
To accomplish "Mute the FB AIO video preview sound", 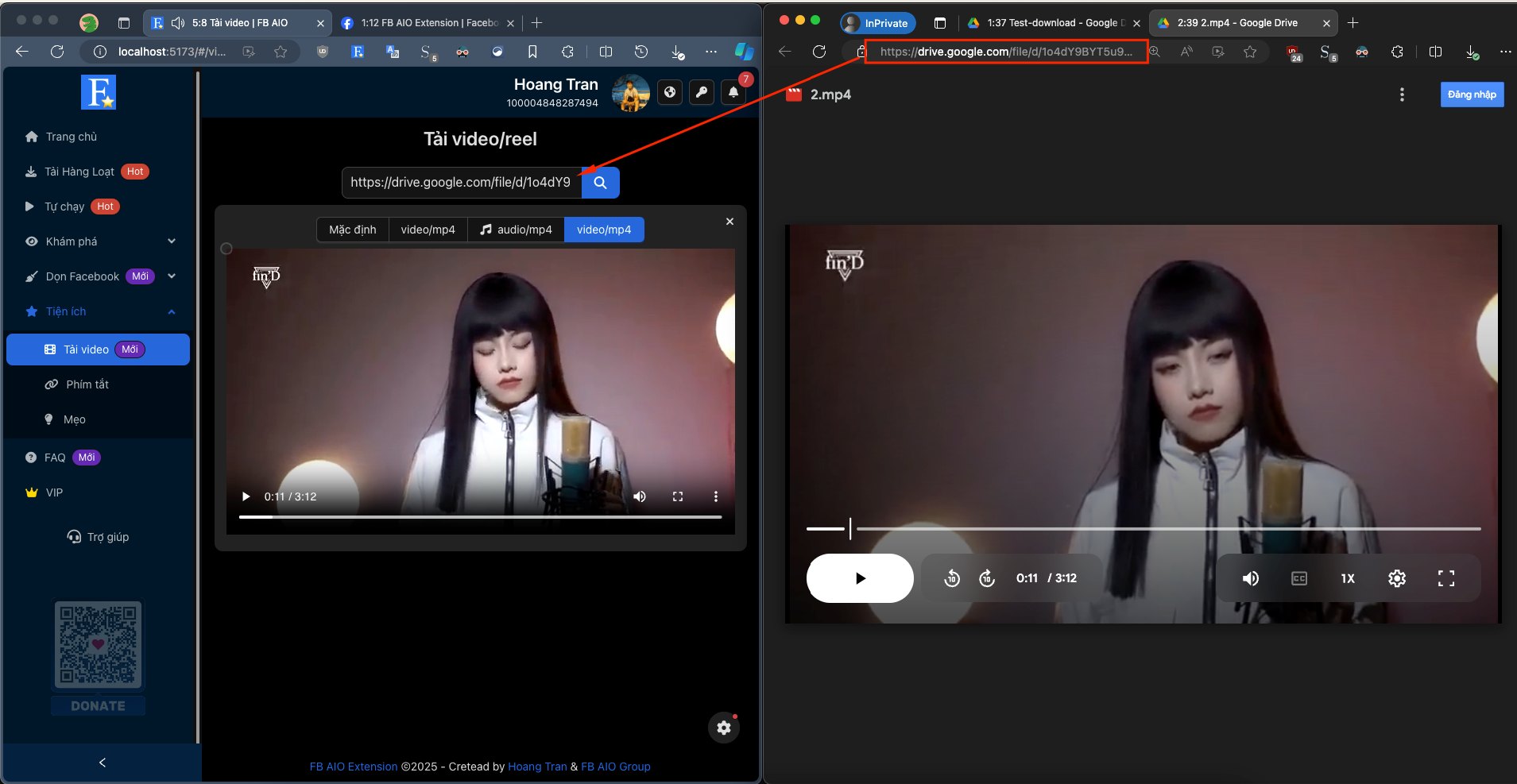I will click(640, 496).
